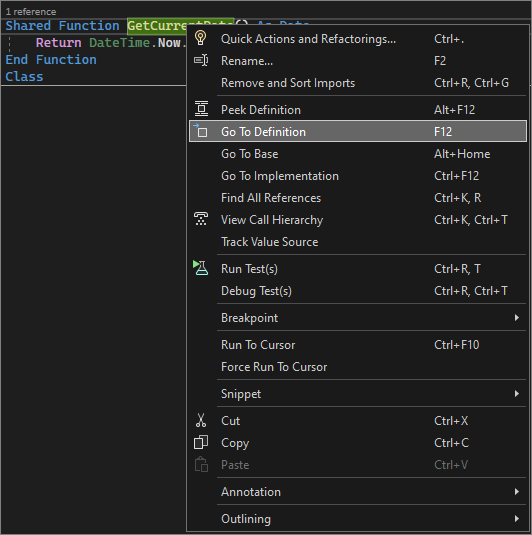Choose Copy from the context menu
Image resolution: width=532 pixels, height=535 pixels.
tap(357, 443)
